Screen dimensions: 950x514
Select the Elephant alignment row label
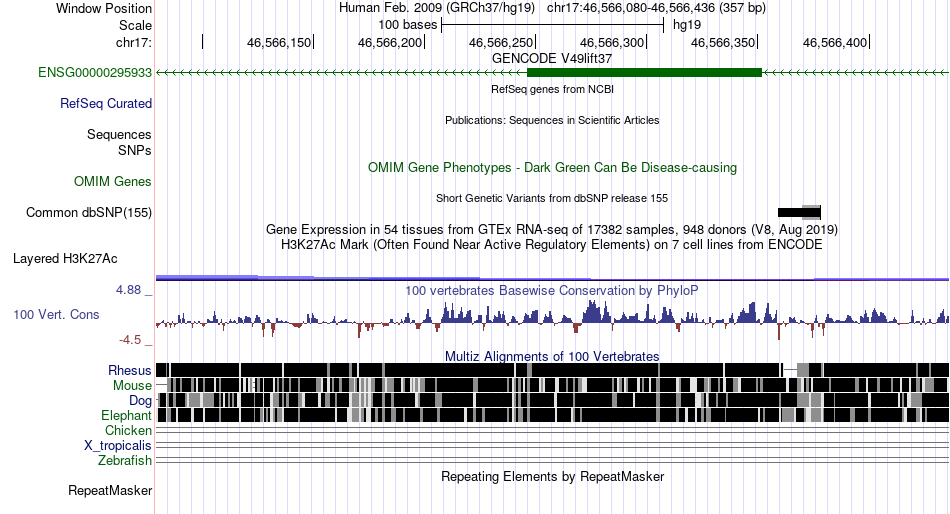coord(126,416)
